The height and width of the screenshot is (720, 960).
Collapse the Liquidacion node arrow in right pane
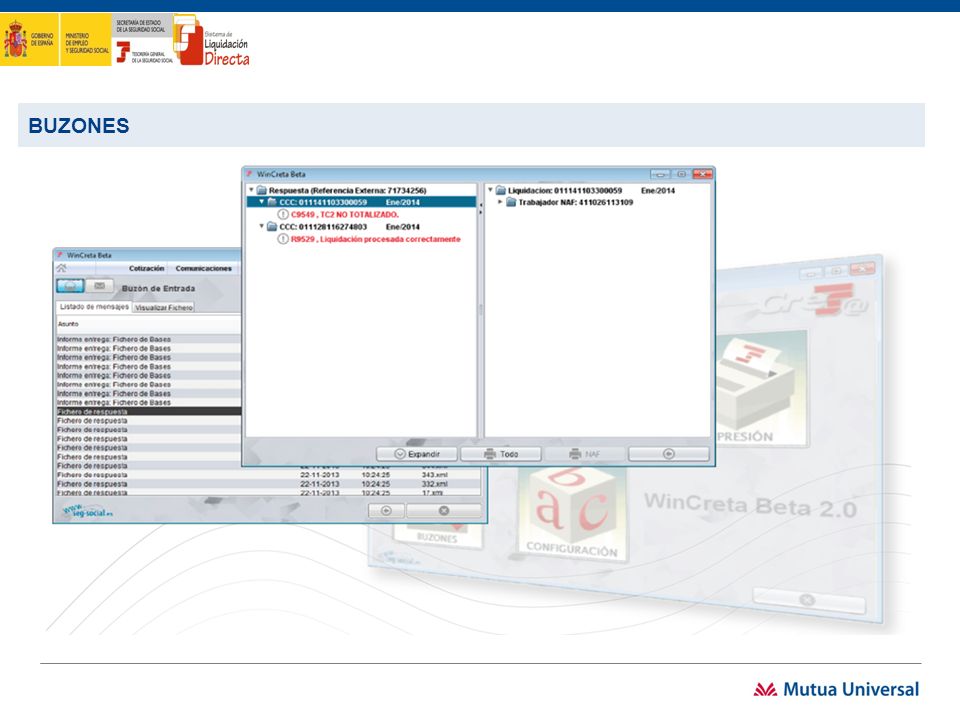click(x=490, y=190)
